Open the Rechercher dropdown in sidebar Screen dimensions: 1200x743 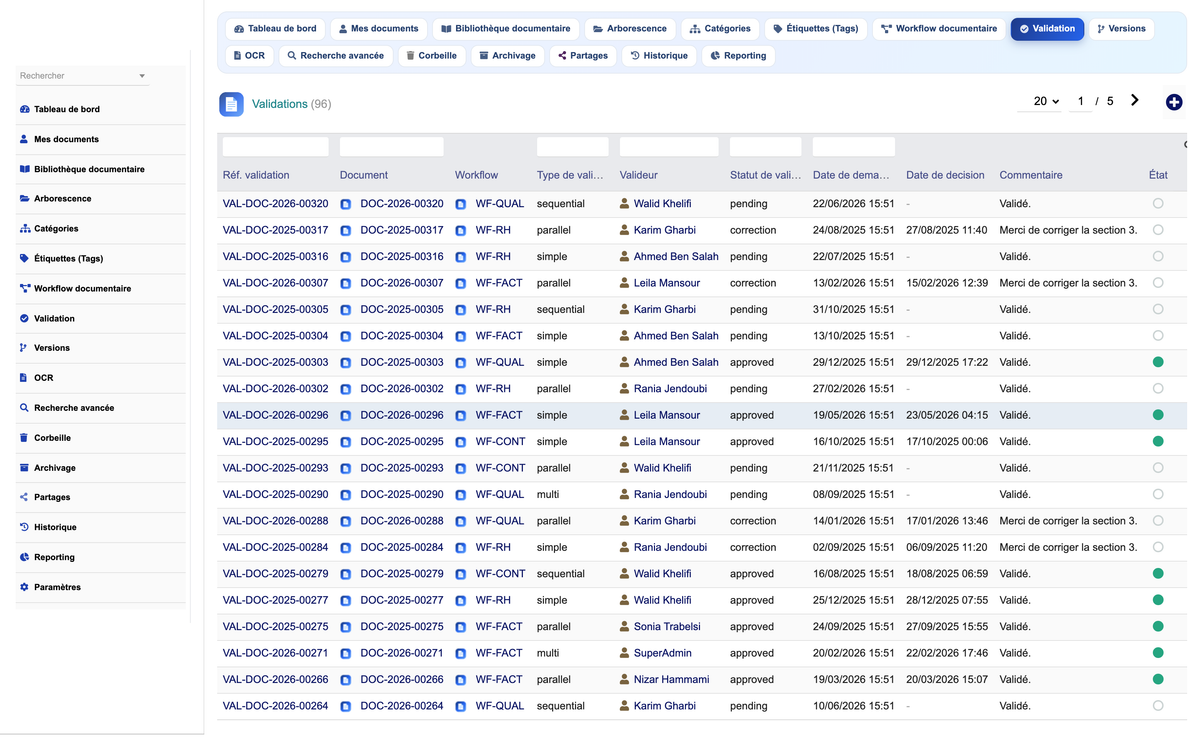(83, 76)
